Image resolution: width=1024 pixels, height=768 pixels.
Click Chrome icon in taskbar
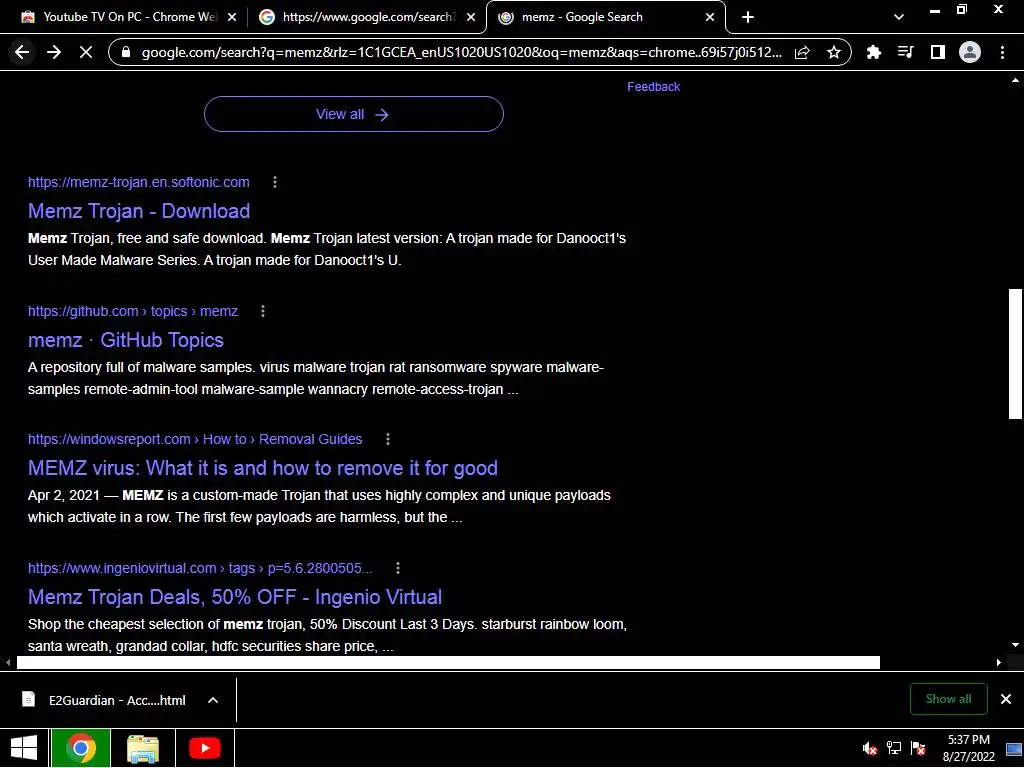coord(81,748)
